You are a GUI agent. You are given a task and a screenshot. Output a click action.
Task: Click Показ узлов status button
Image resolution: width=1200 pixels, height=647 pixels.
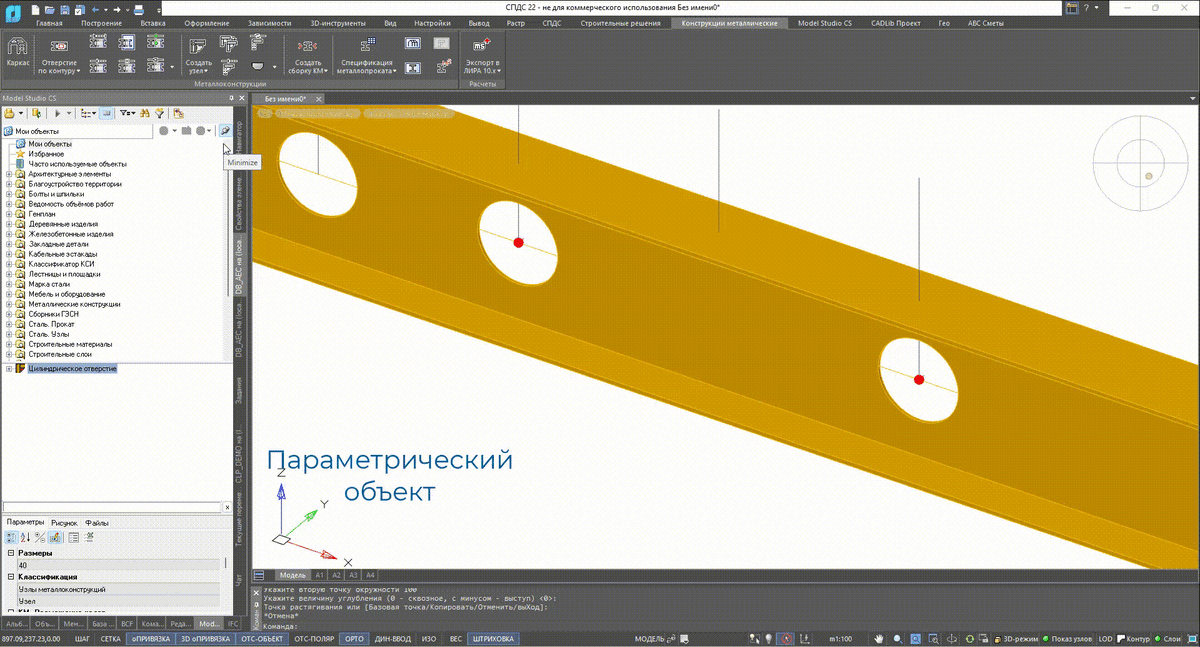point(1066,638)
